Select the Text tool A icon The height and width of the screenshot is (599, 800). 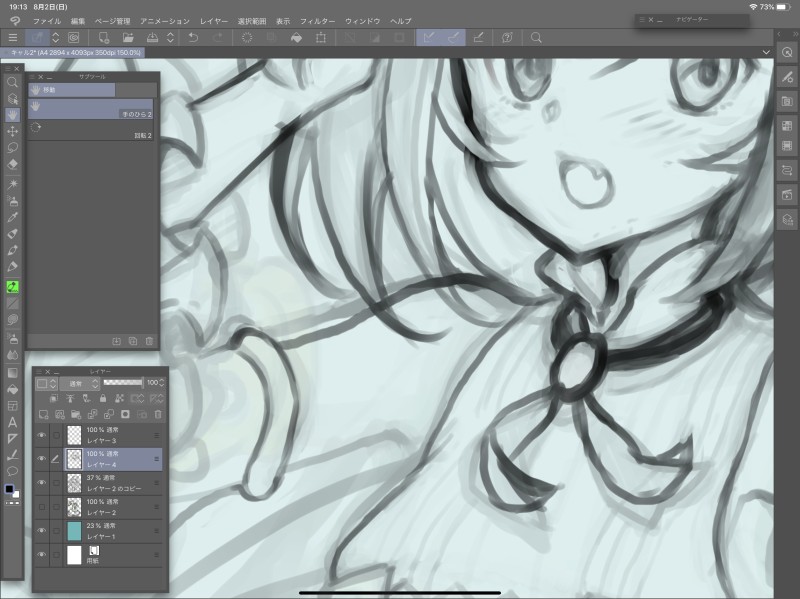click(x=12, y=422)
